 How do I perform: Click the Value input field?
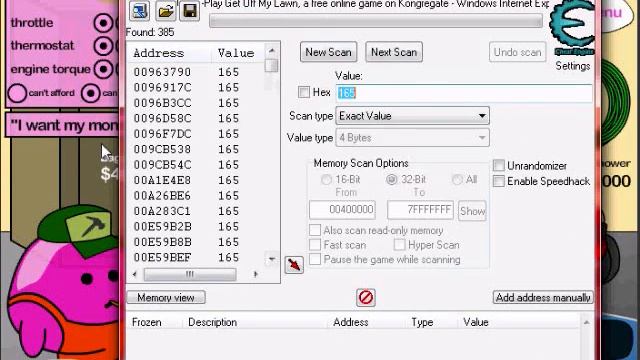[x=464, y=93]
